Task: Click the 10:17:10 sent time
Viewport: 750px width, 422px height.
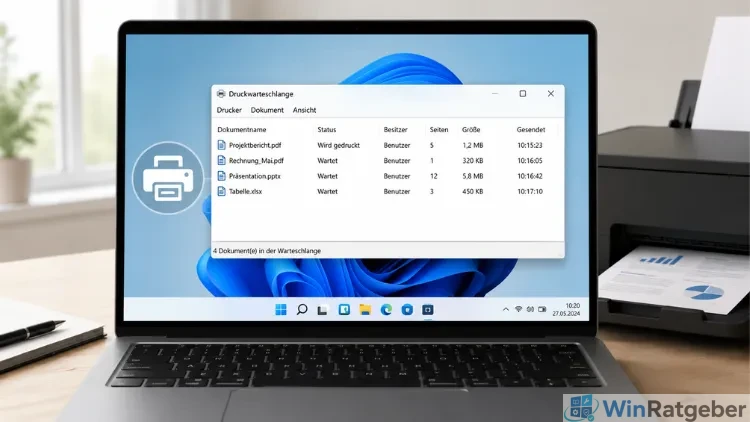Action: click(529, 191)
